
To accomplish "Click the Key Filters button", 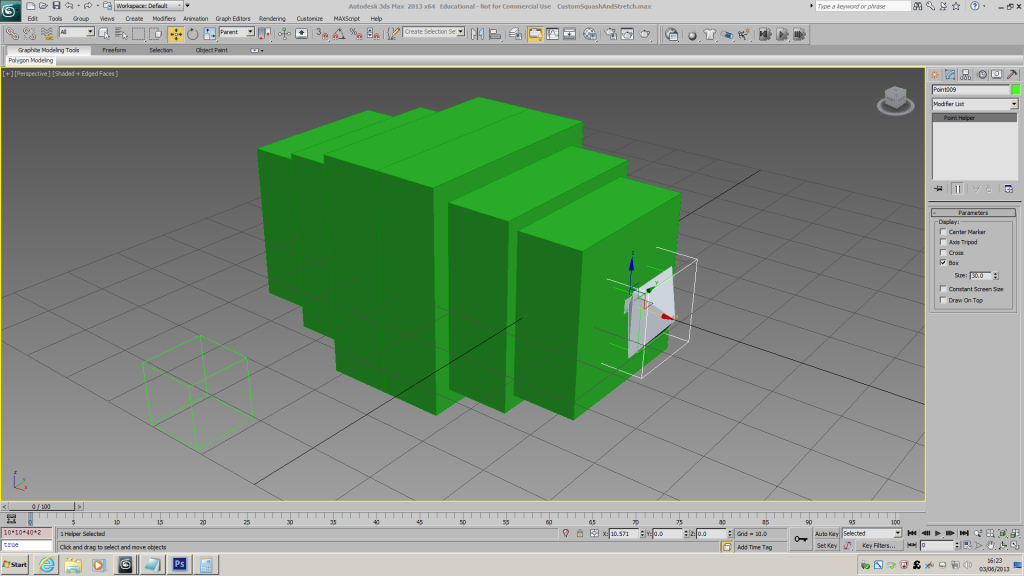I will point(878,546).
